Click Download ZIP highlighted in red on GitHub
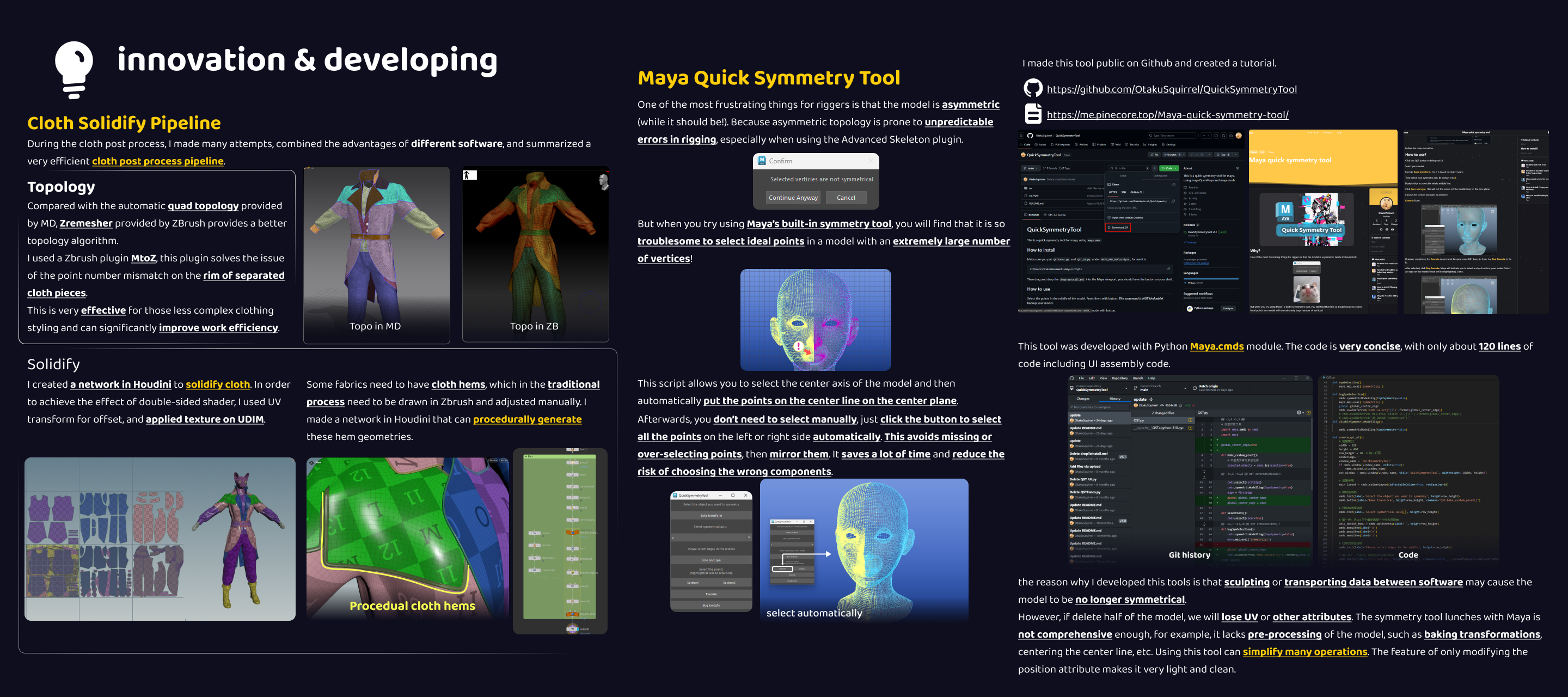The height and width of the screenshot is (697, 1568). [x=1118, y=228]
